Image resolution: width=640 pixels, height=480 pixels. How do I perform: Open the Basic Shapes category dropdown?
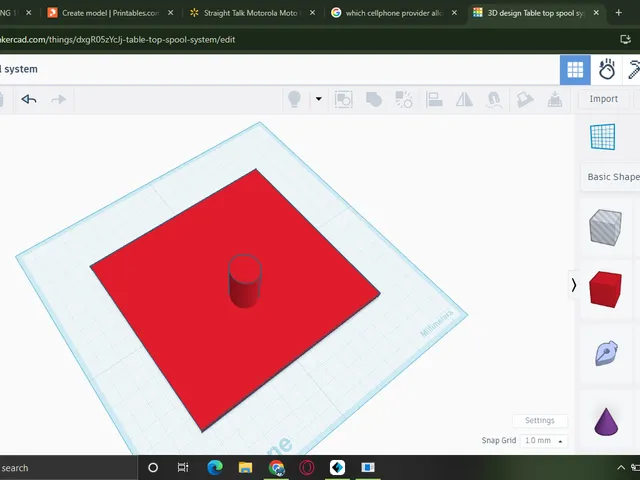(x=611, y=177)
